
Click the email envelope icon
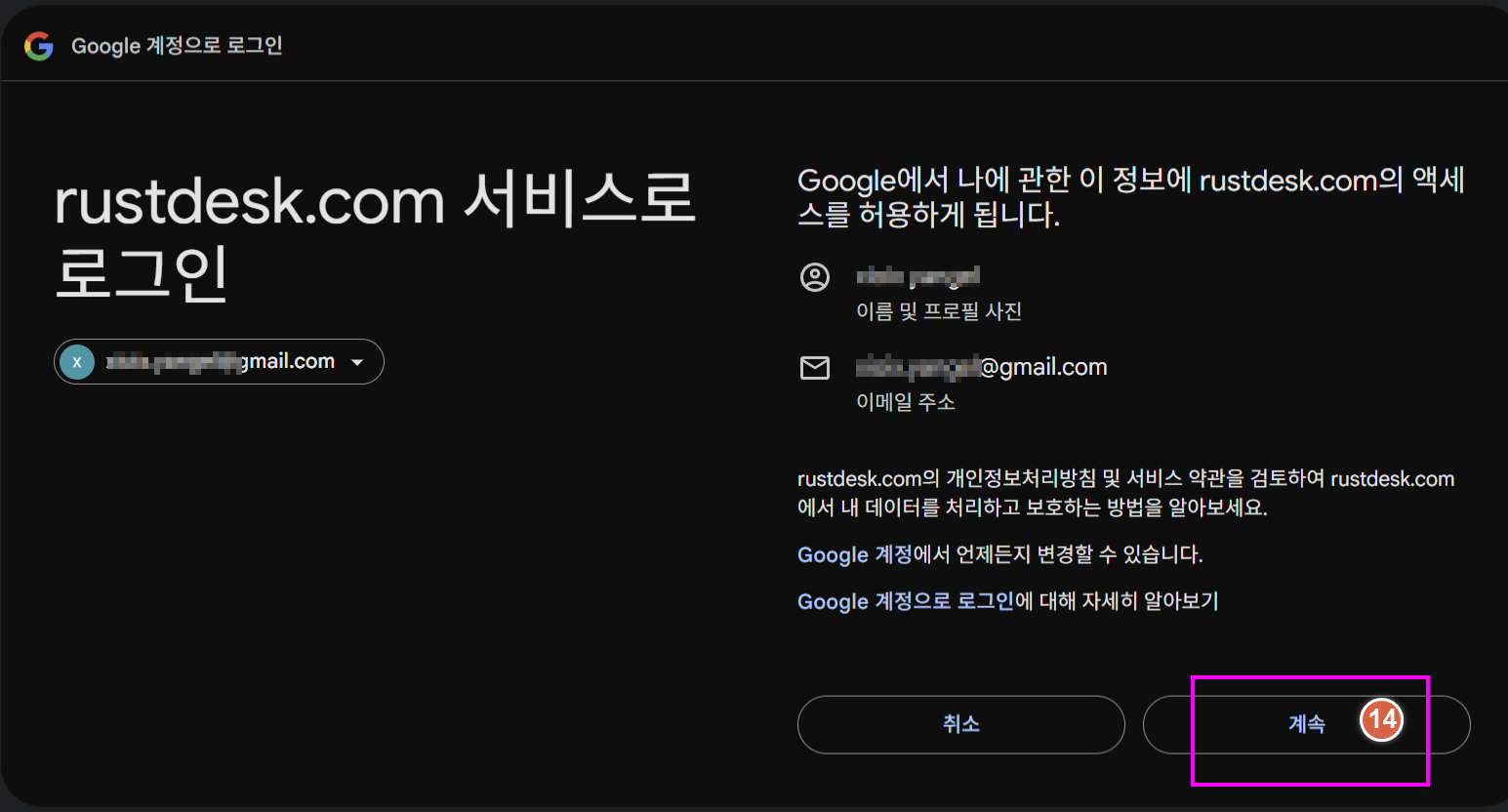(x=815, y=368)
